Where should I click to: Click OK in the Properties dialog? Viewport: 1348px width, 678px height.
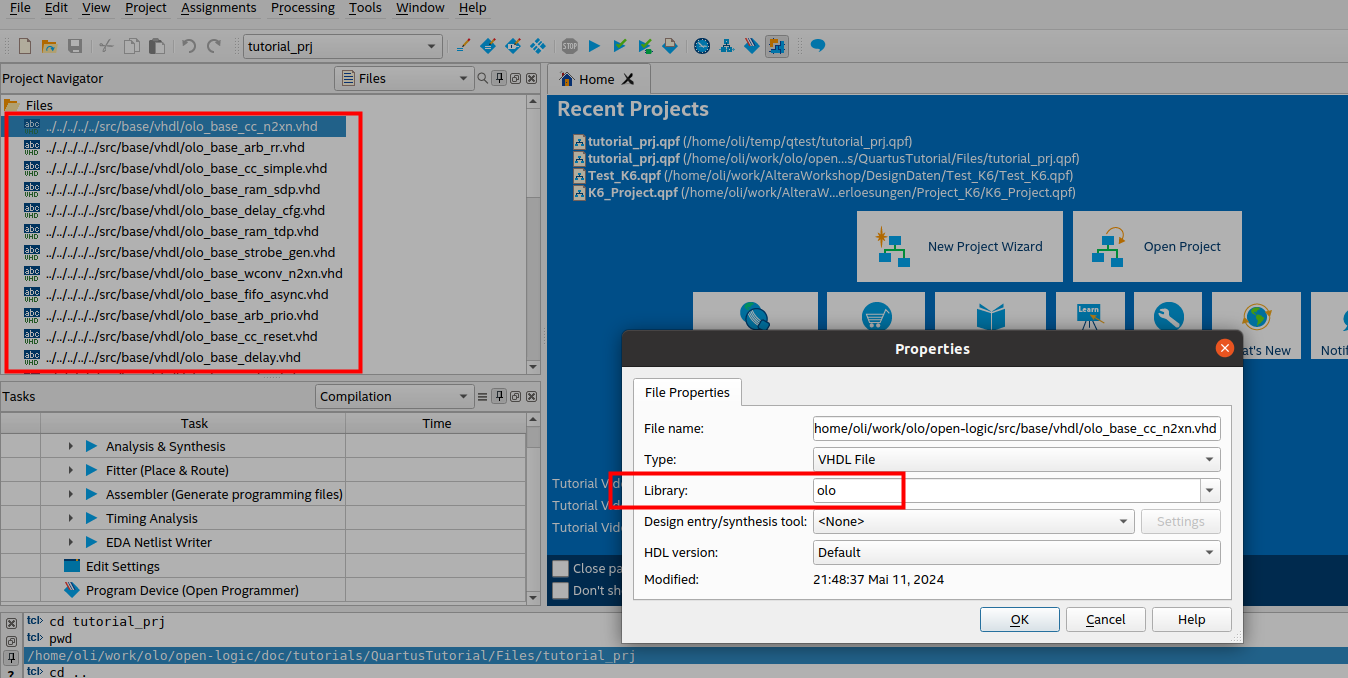pyautogui.click(x=1019, y=619)
